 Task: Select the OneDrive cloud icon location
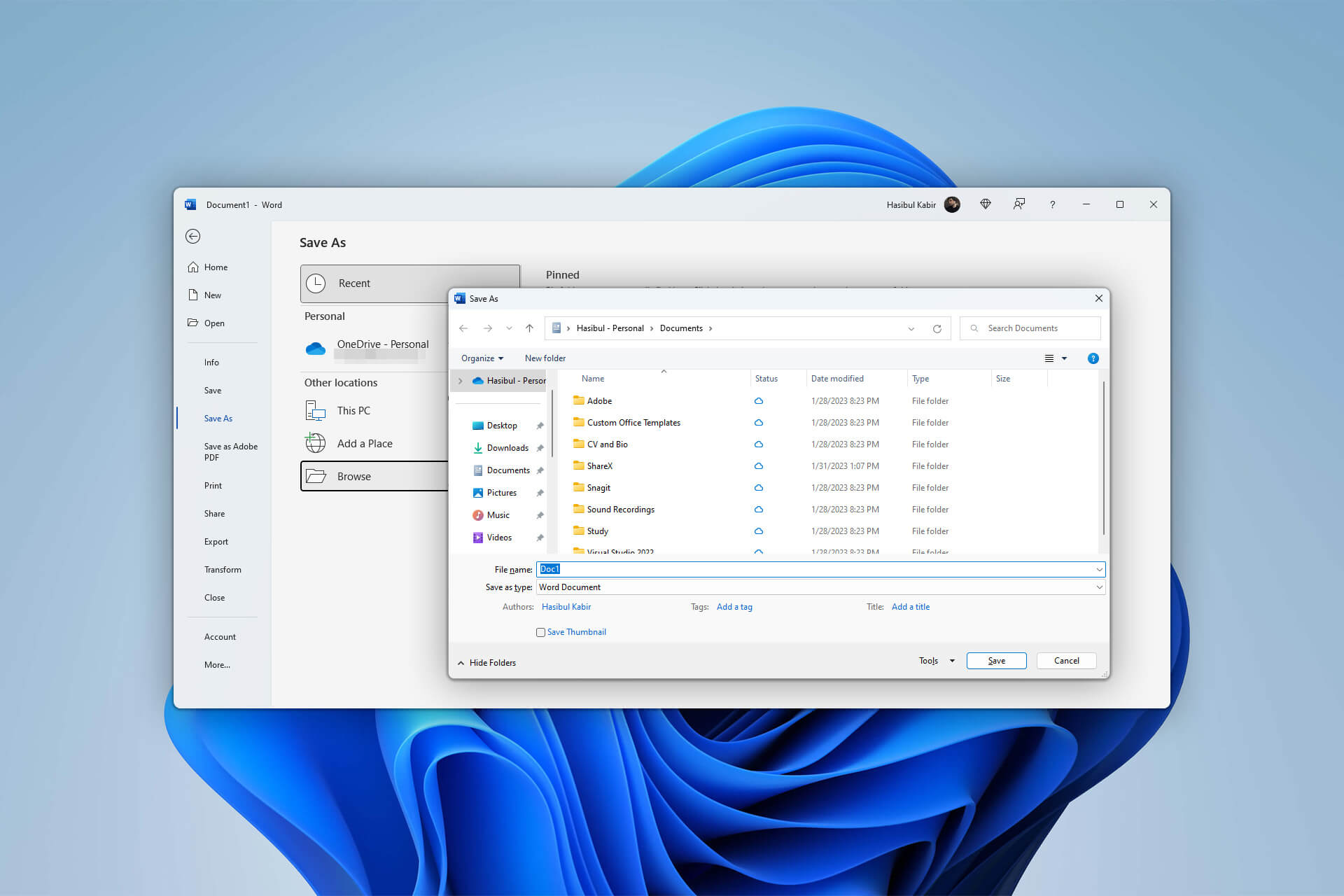pos(316,348)
